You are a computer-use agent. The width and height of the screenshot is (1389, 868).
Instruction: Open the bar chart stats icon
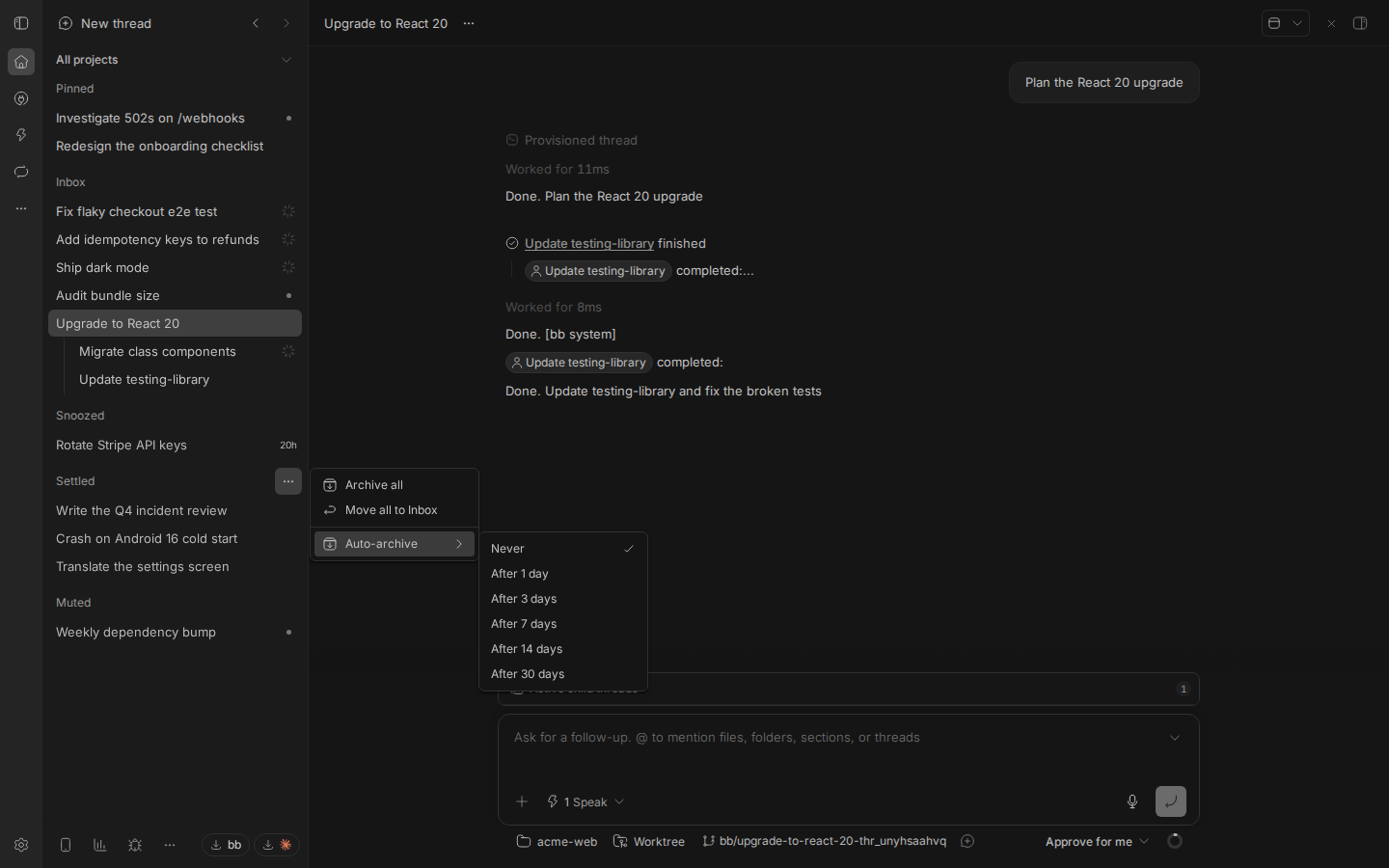(100, 845)
